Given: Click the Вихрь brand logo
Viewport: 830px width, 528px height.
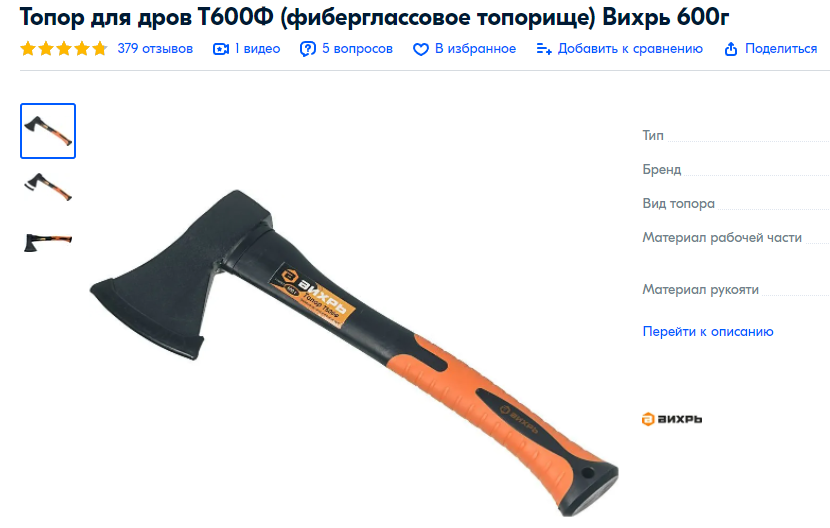Looking at the screenshot, I should (x=672, y=419).
